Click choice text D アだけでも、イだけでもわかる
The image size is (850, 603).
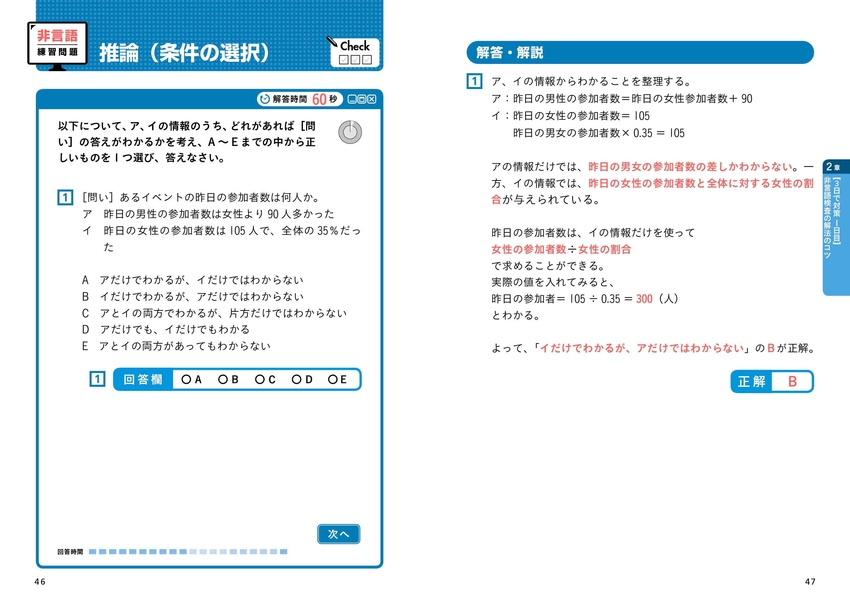[166, 330]
